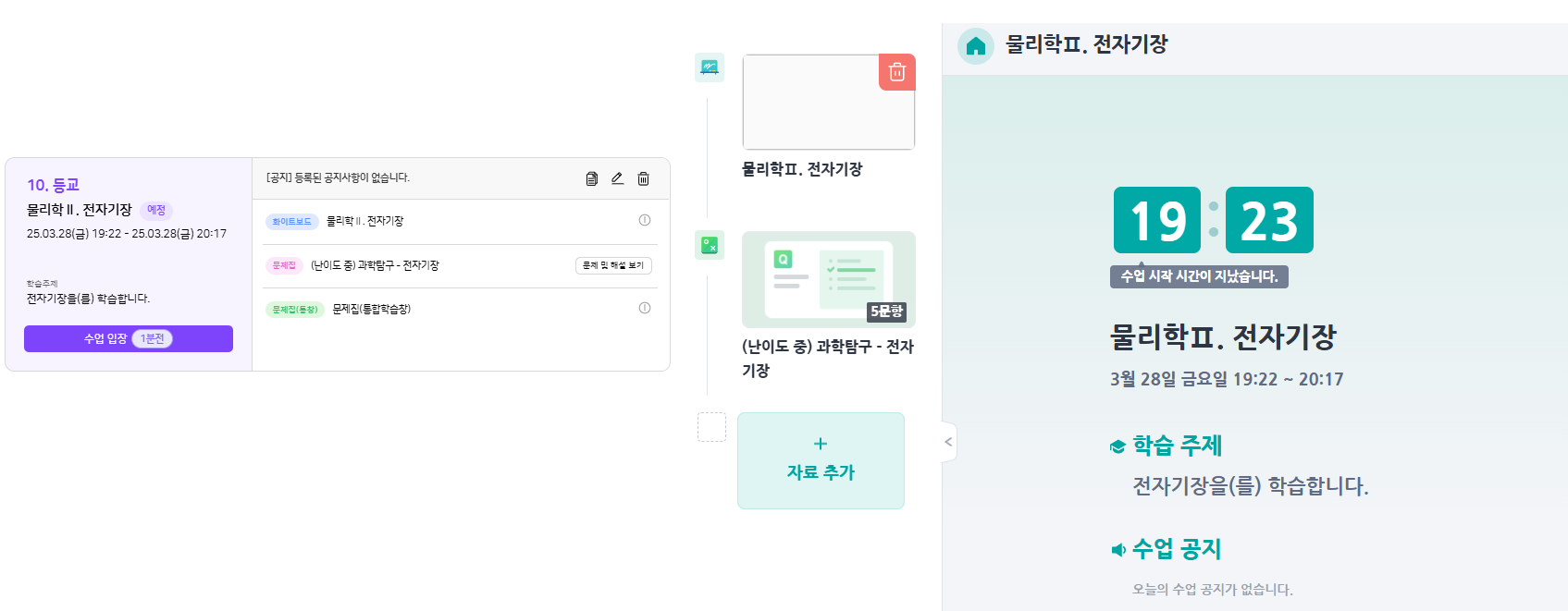The image size is (1568, 611).
Task: Click the info icon on 문제집(통합학습창) row
Action: tap(645, 308)
